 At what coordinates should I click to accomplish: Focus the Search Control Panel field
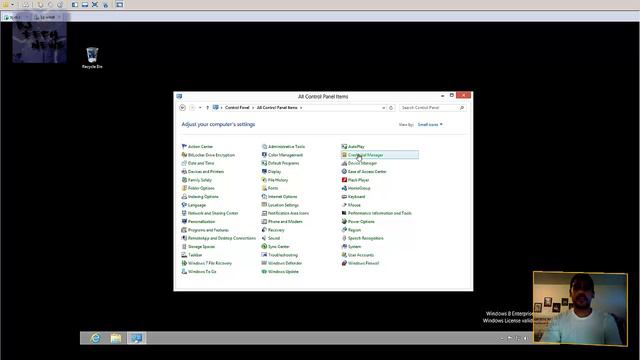coord(432,108)
